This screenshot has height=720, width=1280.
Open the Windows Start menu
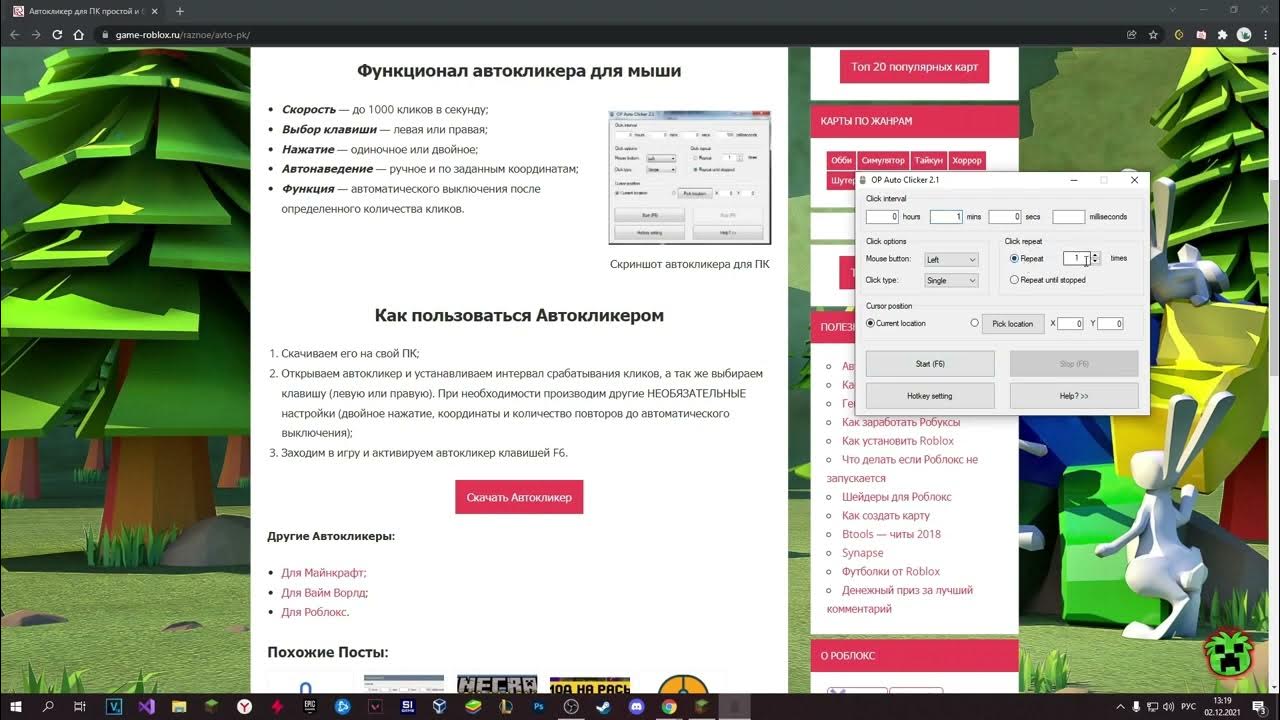point(17,706)
